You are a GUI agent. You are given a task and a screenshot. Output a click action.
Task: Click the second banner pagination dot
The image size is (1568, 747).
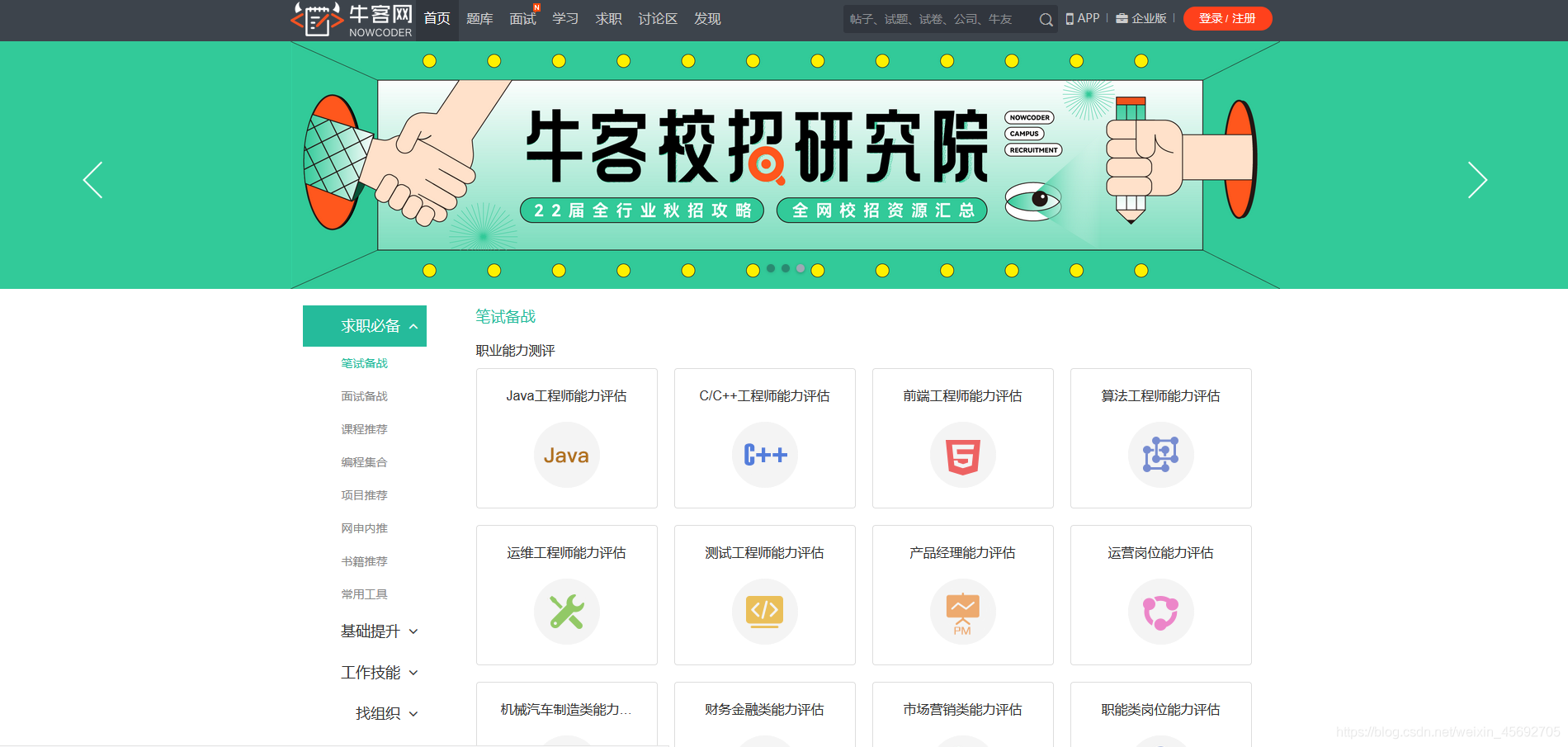point(786,268)
